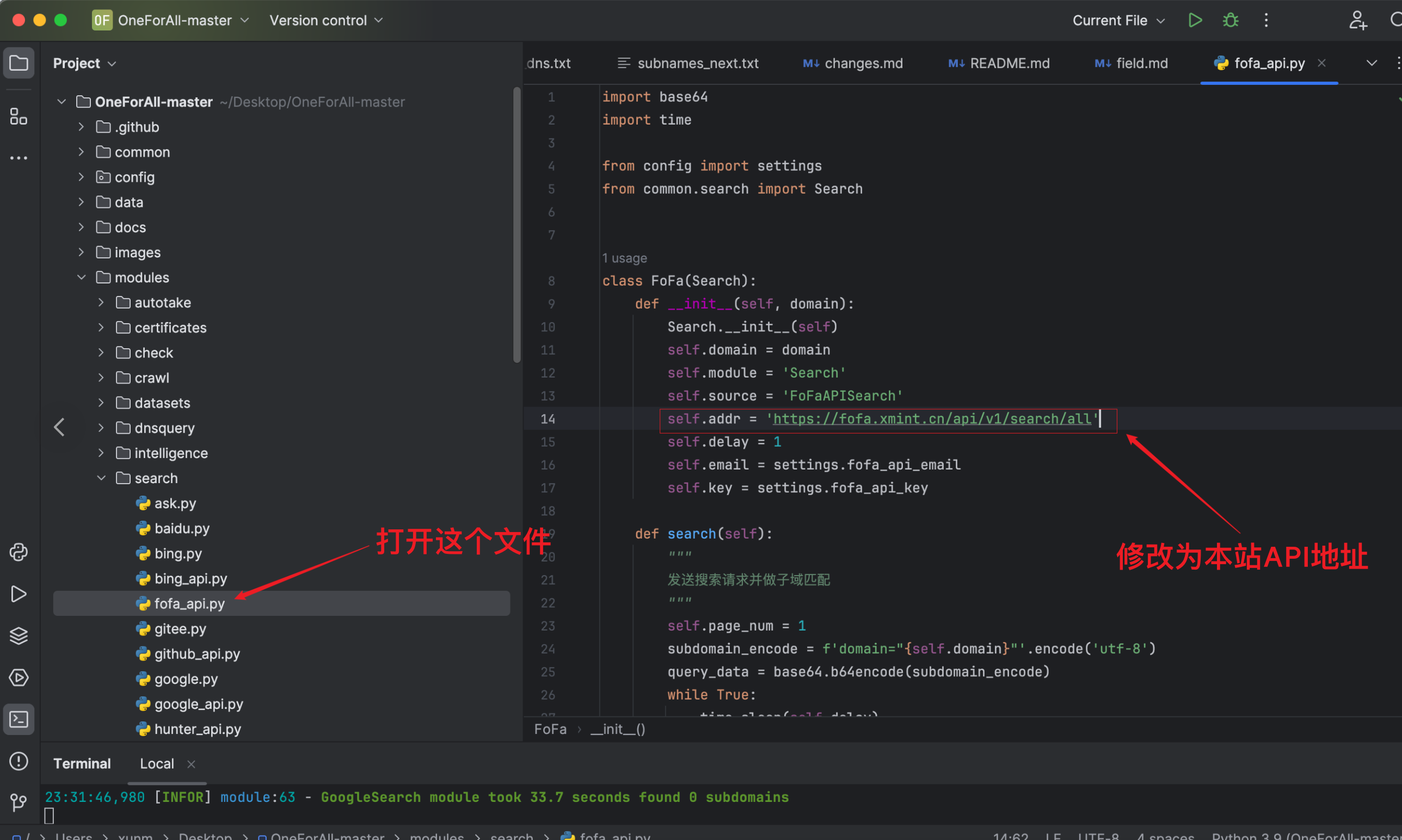Expand the config folder
1402x840 pixels.
click(82, 177)
